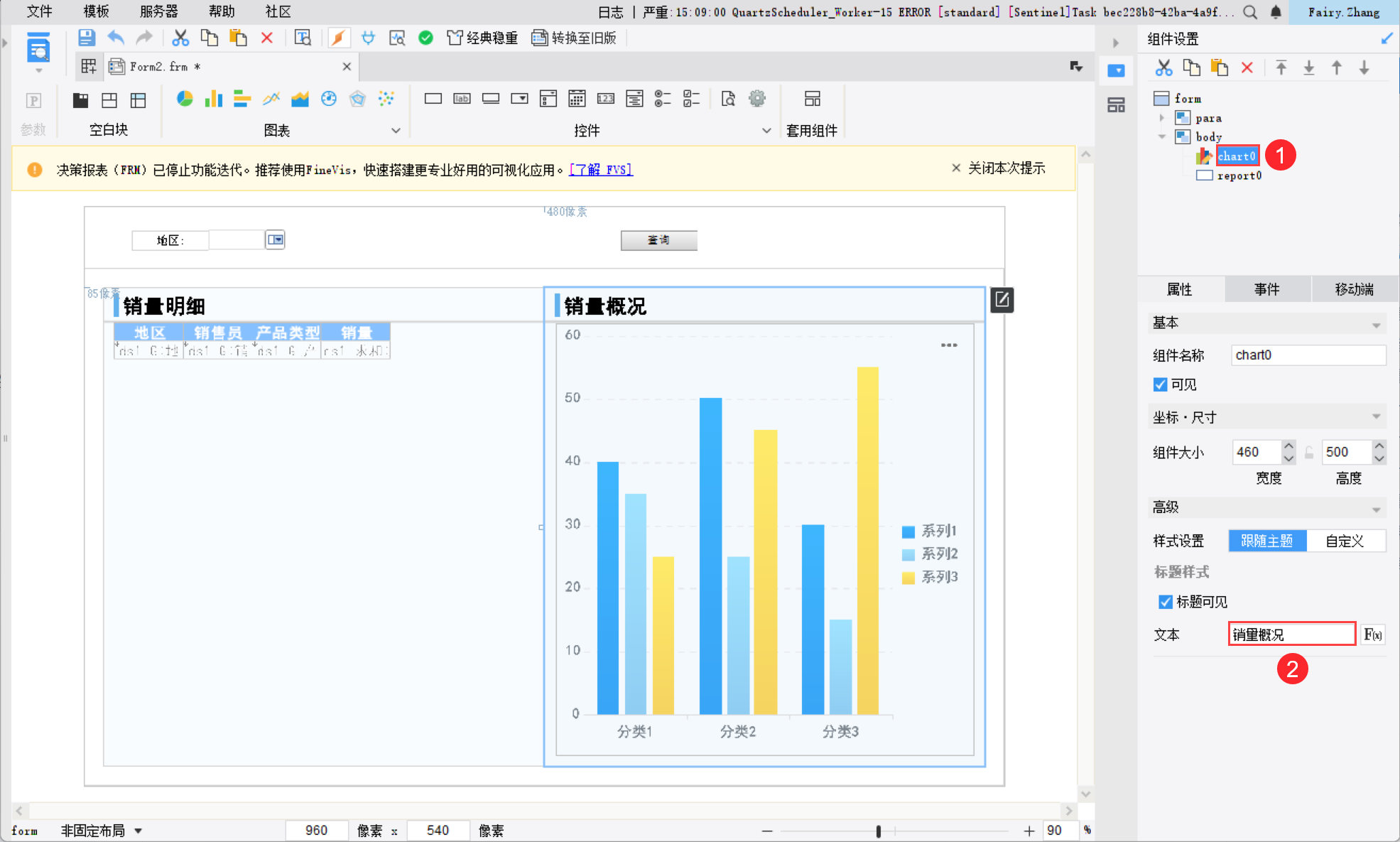Click the red Delete X in main toolbar
The width and height of the screenshot is (1400, 842).
(x=267, y=38)
